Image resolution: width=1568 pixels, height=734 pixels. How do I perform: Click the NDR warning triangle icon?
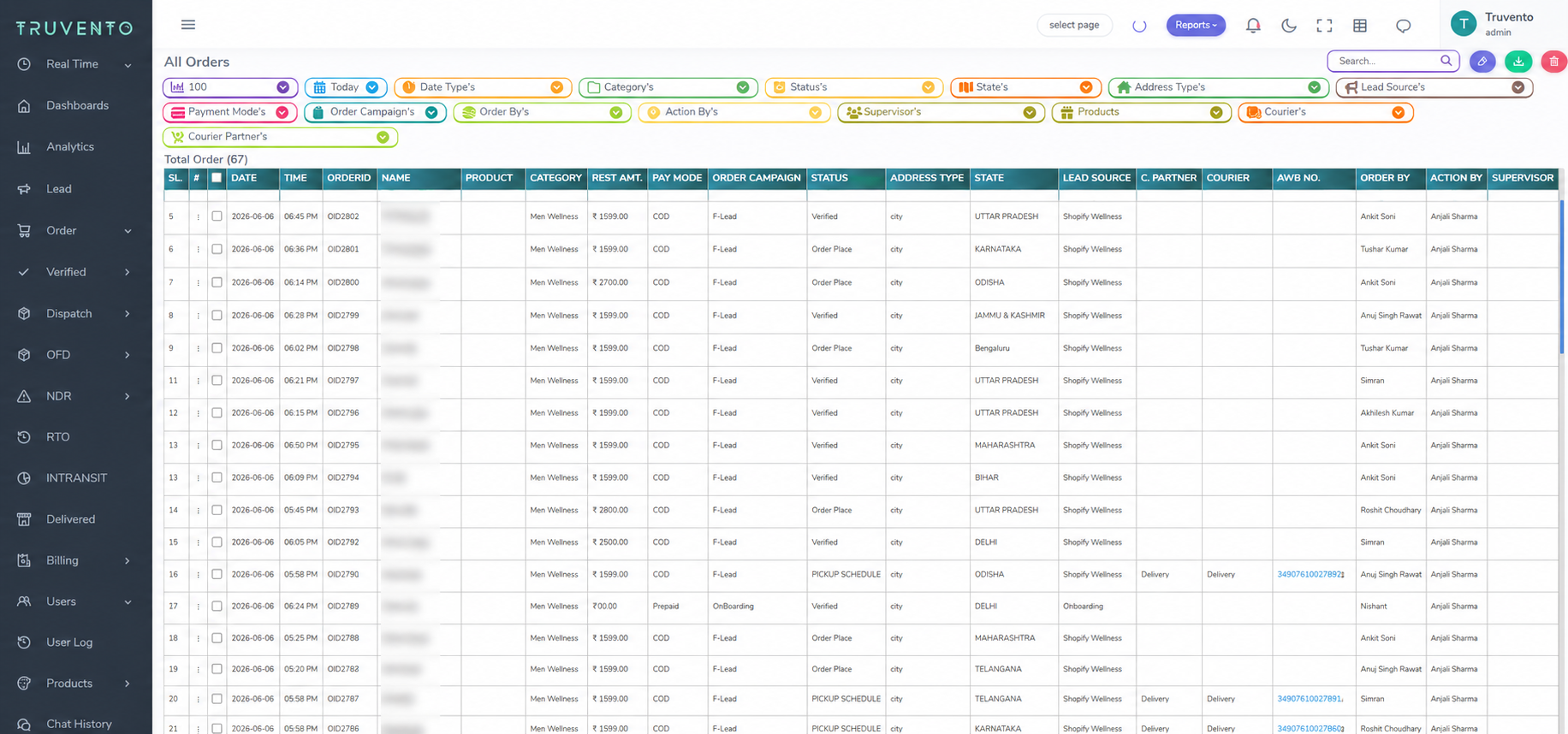[24, 396]
